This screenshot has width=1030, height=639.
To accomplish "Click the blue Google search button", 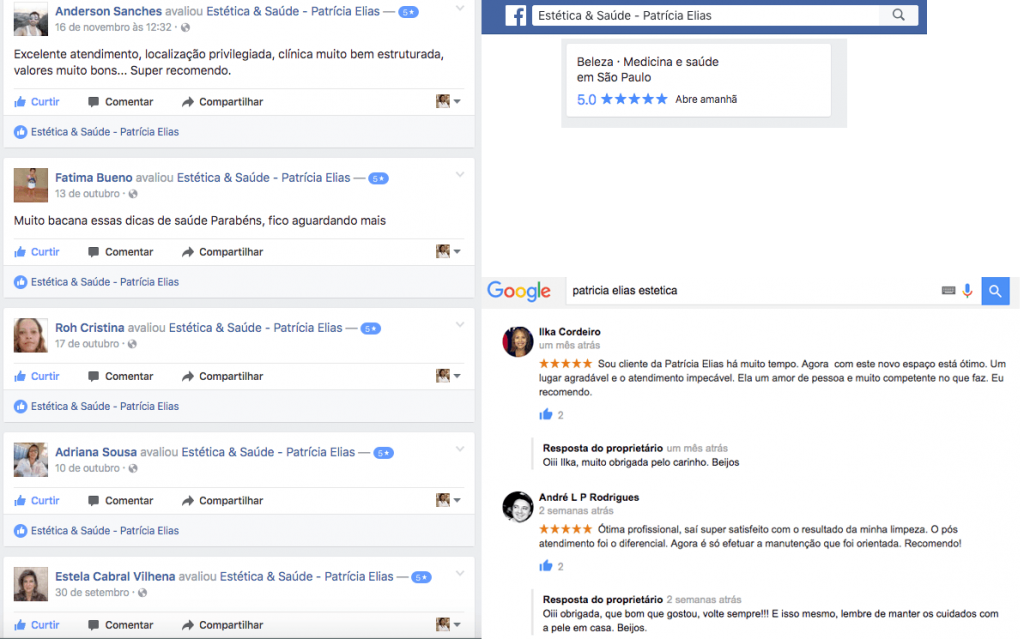I will pos(995,291).
